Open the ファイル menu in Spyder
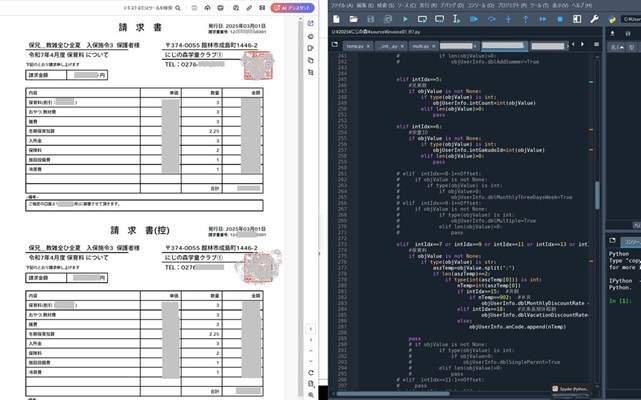 pyautogui.click(x=342, y=5)
